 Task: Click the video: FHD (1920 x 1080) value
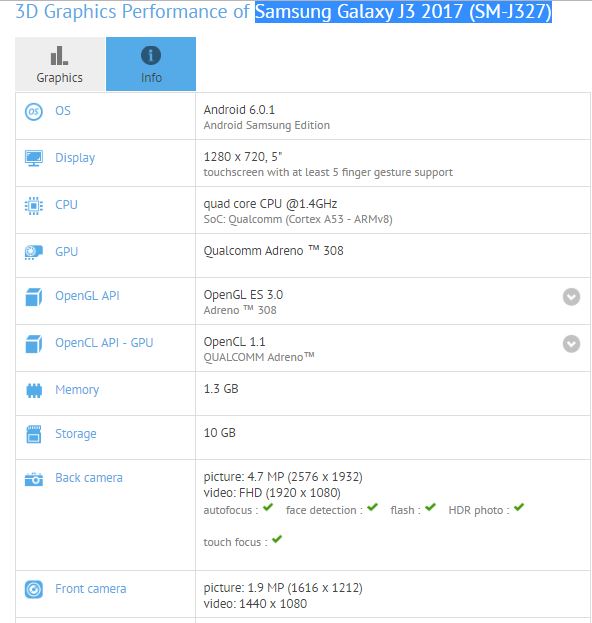[x=272, y=493]
